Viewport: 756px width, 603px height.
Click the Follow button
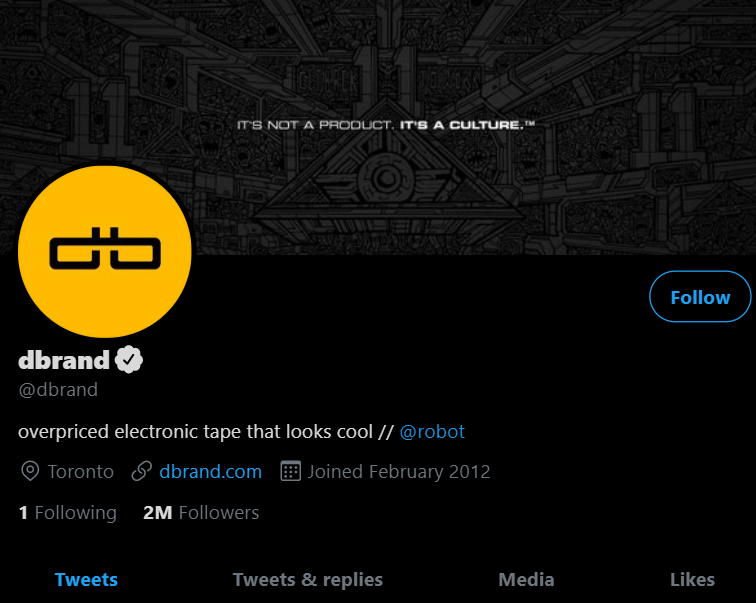click(700, 296)
